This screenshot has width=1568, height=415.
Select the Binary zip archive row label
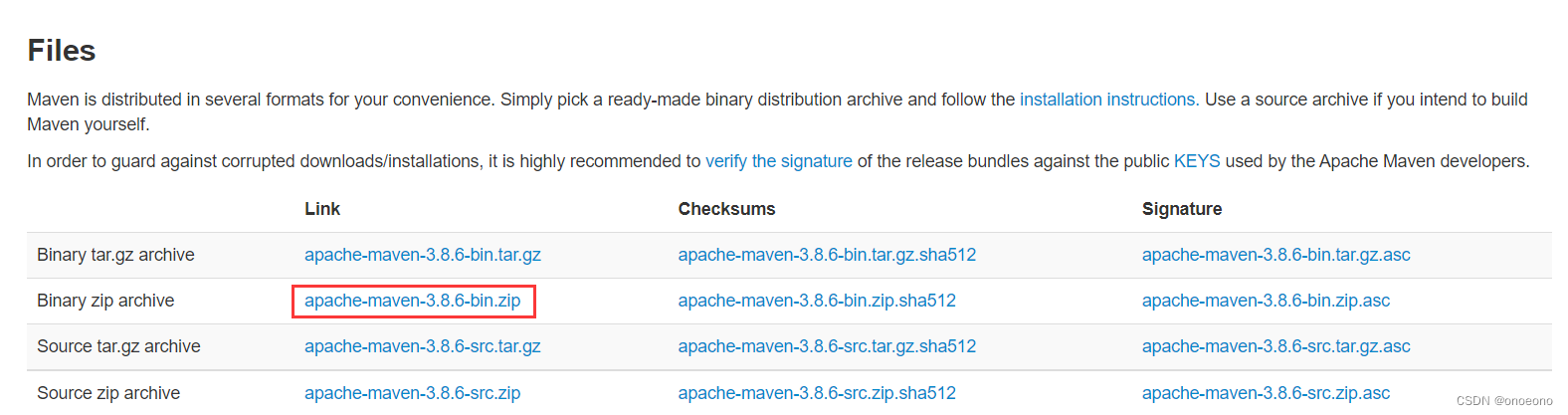tap(105, 301)
